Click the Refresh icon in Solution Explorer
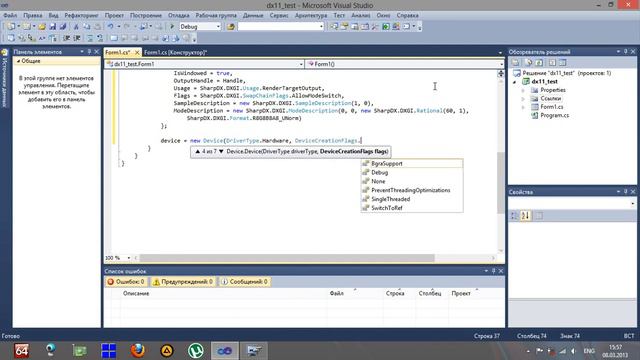Screen dimensions: 640x360 [x=539, y=62]
